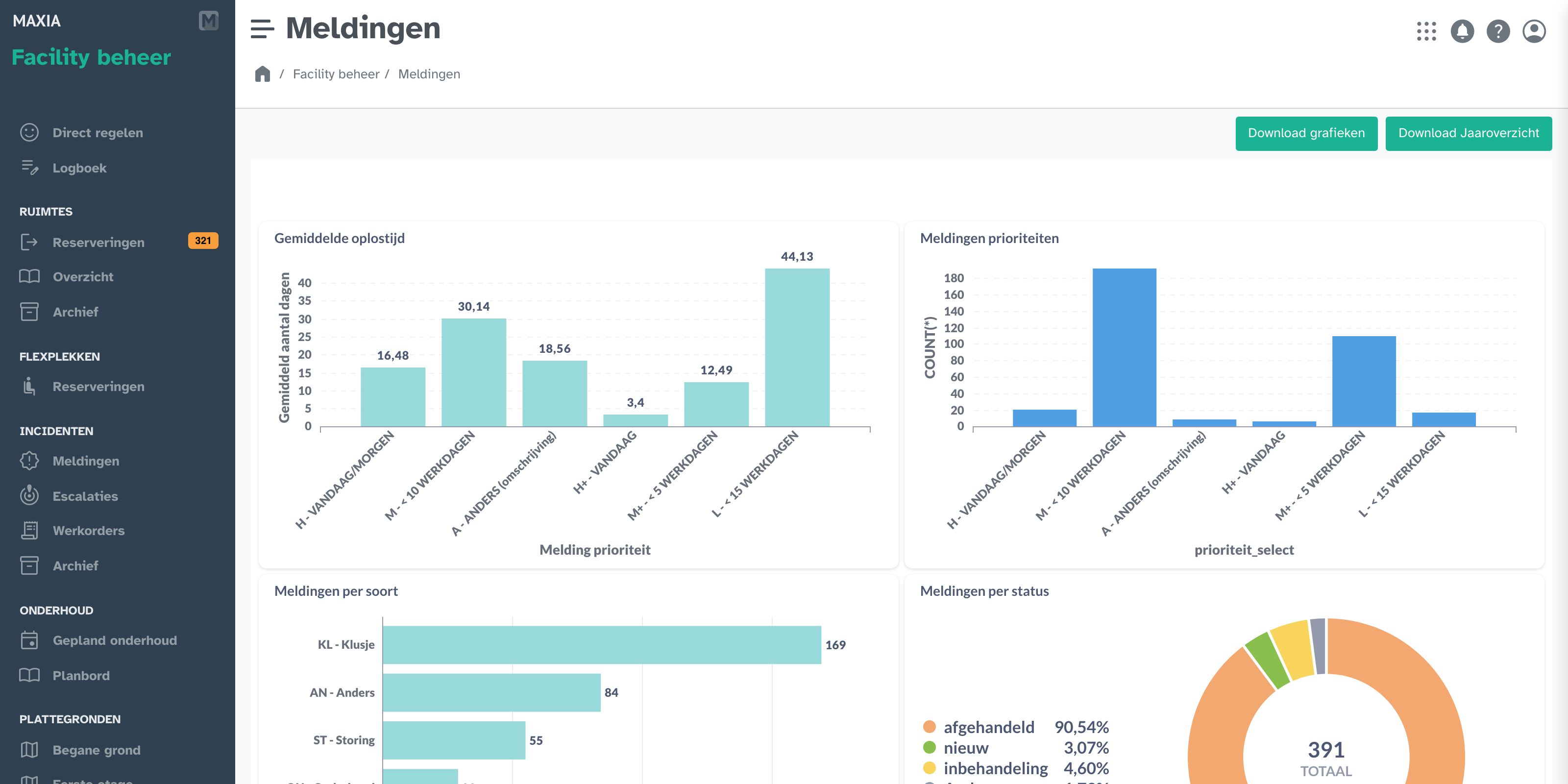The width and height of the screenshot is (1568, 784).
Task: Open Gepland onderhoud menu item
Action: pyautogui.click(x=115, y=640)
